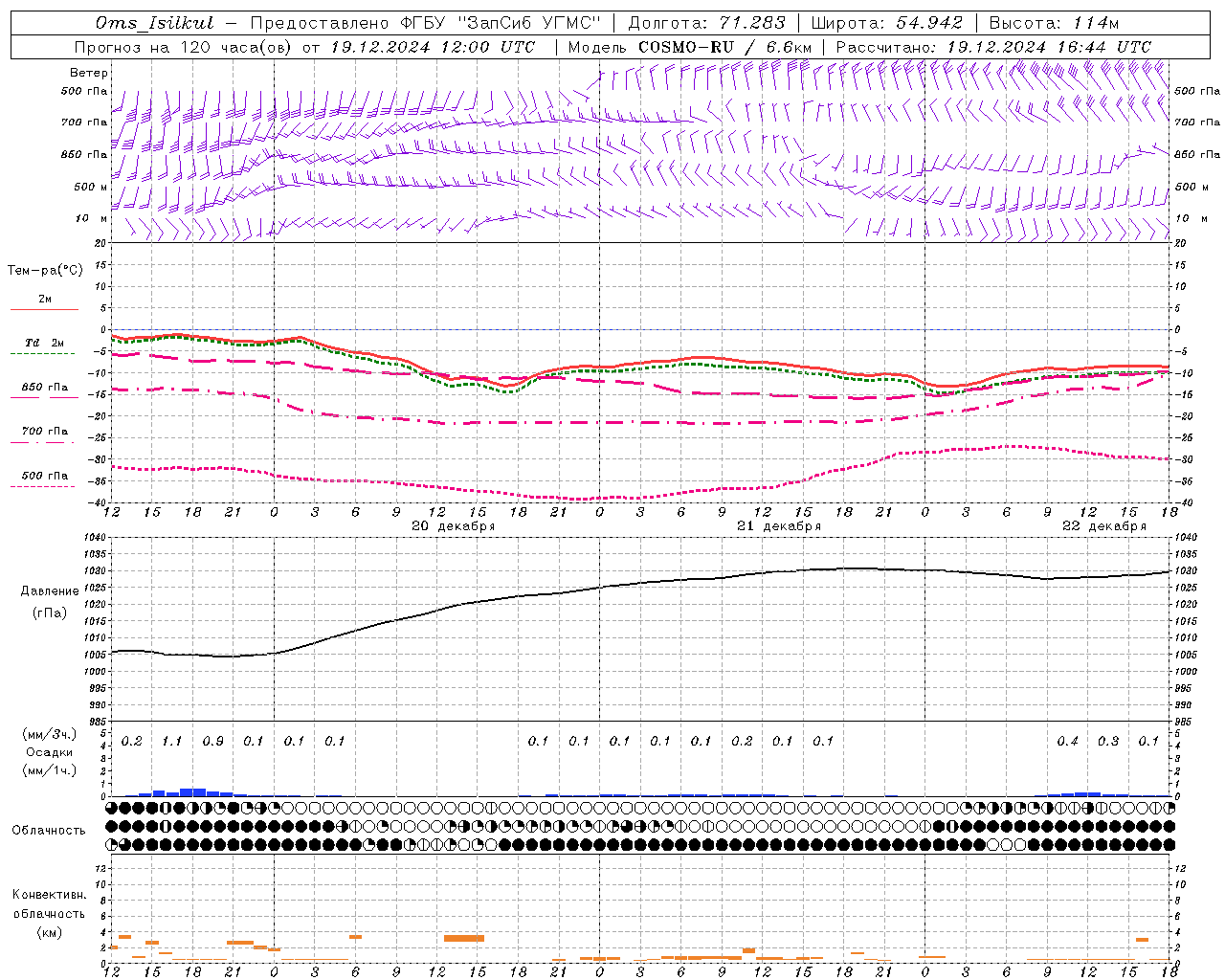
Task: Click '10 м' on the left wind axis
Action: (x=92, y=219)
